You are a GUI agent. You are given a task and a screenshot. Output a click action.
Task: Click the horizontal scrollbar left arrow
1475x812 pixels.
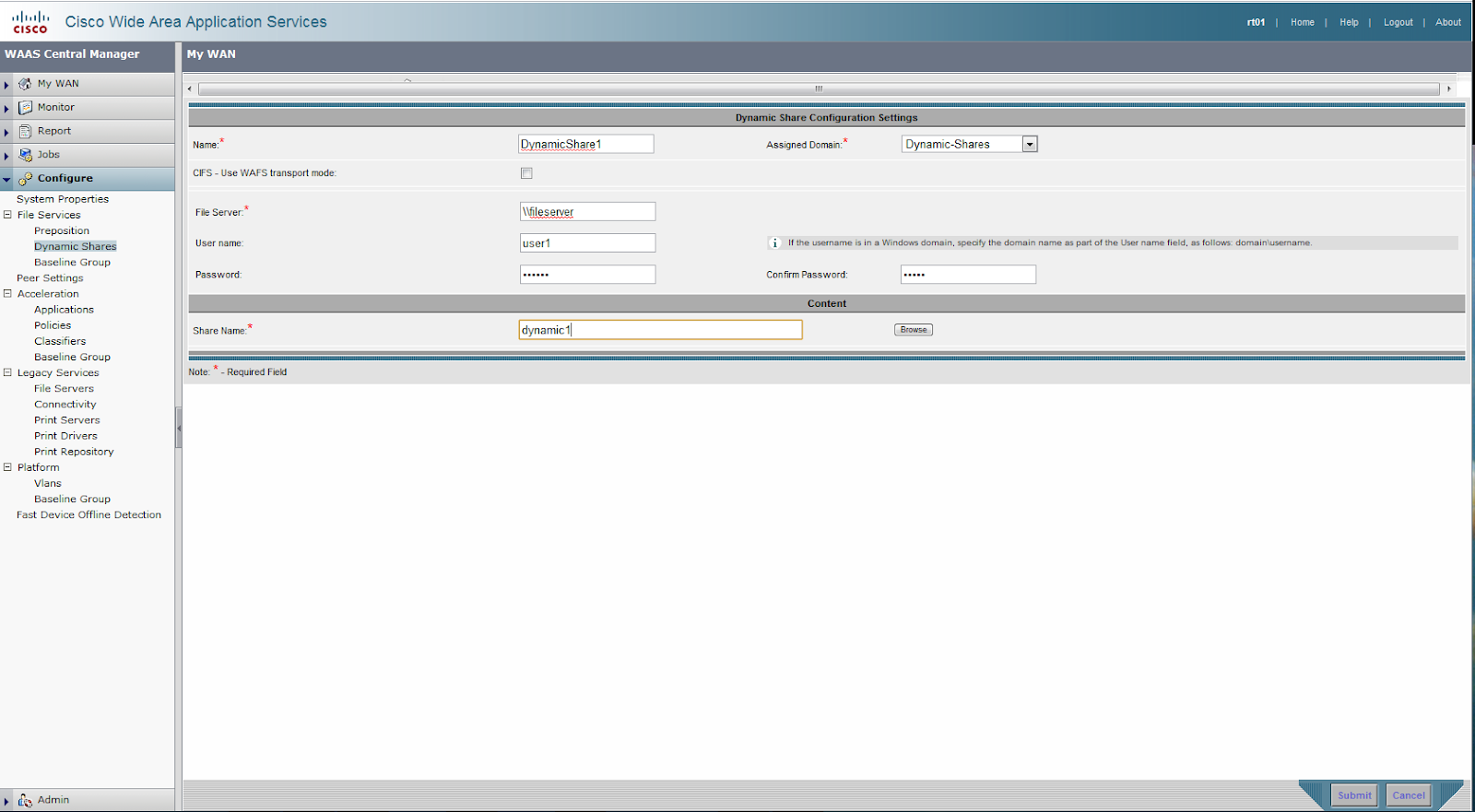tap(190, 89)
